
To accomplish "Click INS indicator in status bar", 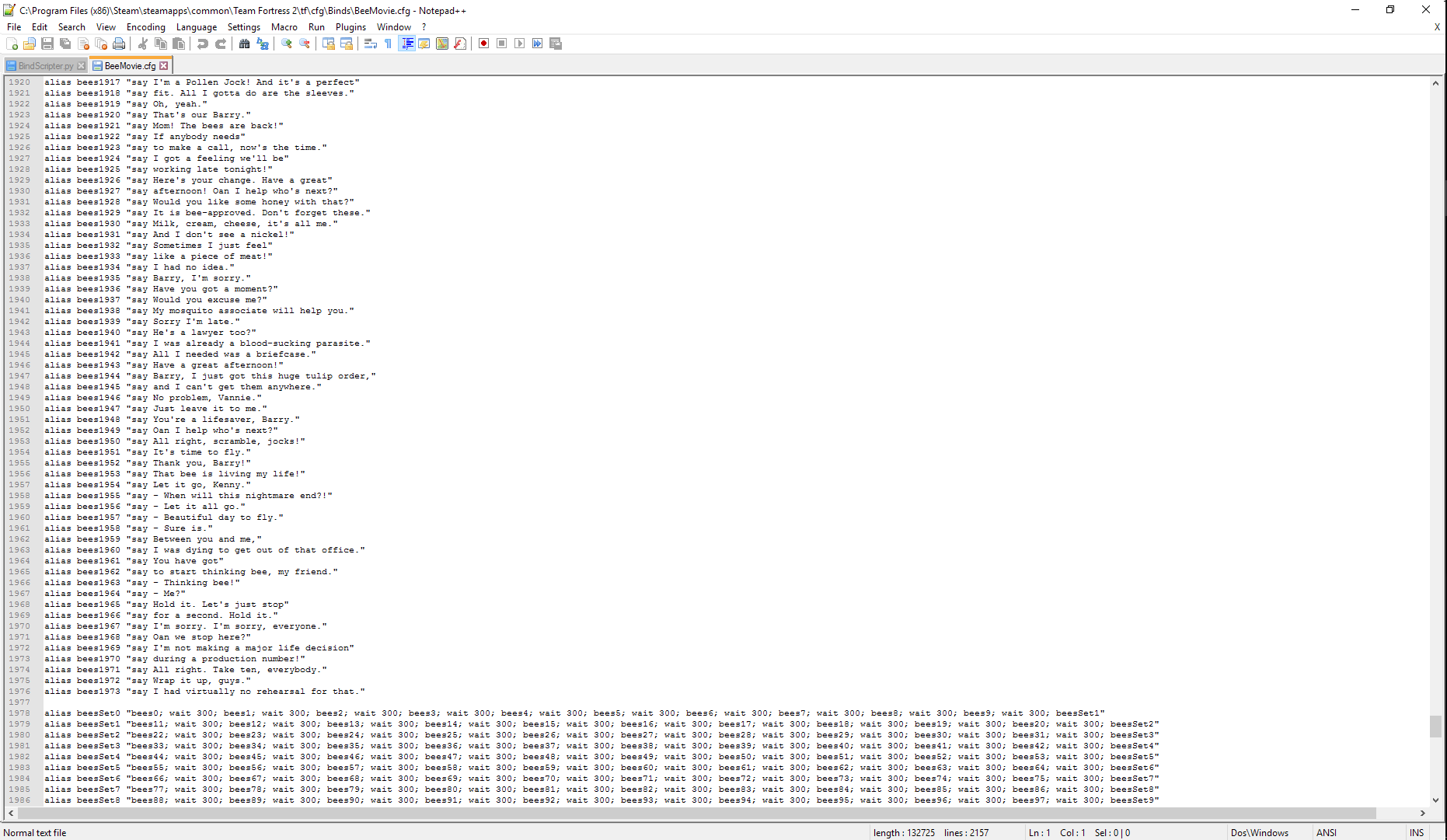I will [1417, 832].
